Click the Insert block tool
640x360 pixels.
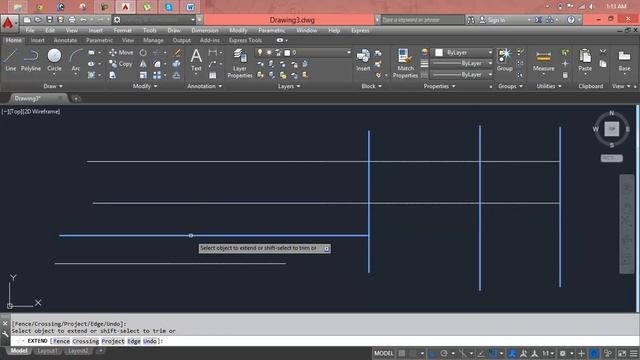click(x=363, y=60)
